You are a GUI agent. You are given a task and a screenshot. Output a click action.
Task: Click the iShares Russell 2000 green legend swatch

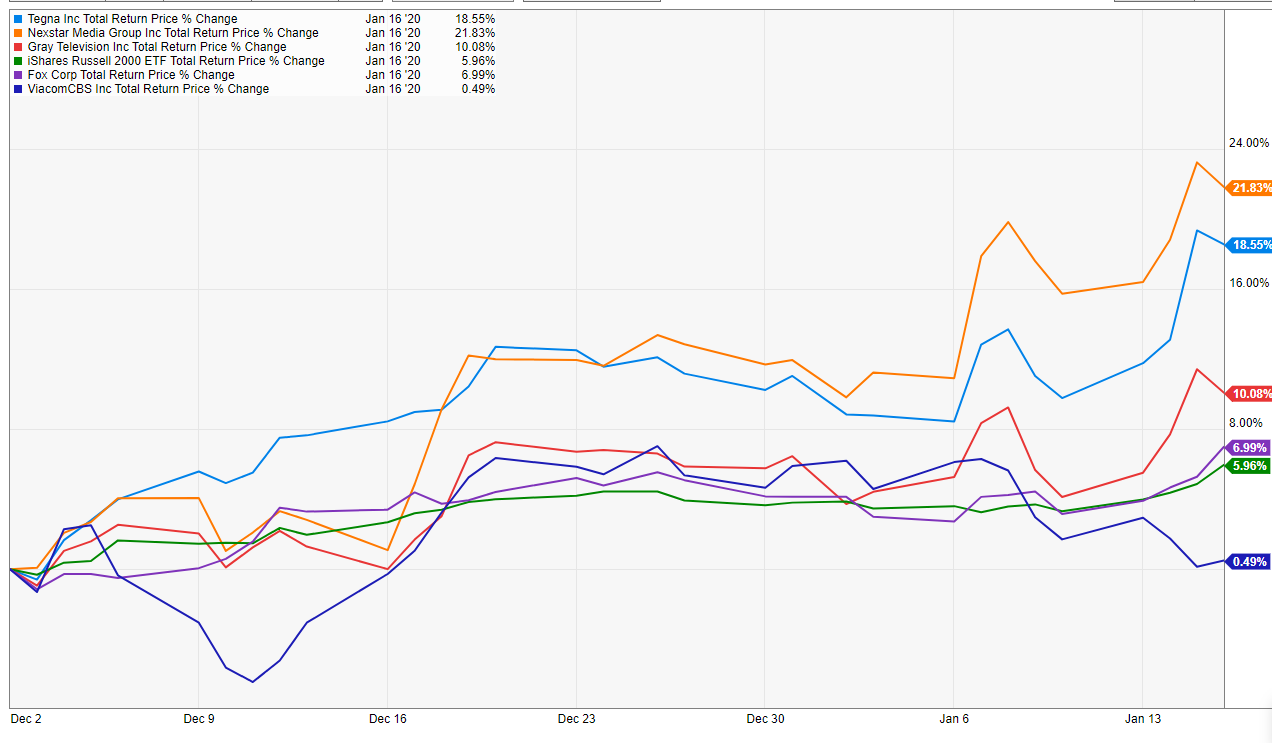(17, 61)
